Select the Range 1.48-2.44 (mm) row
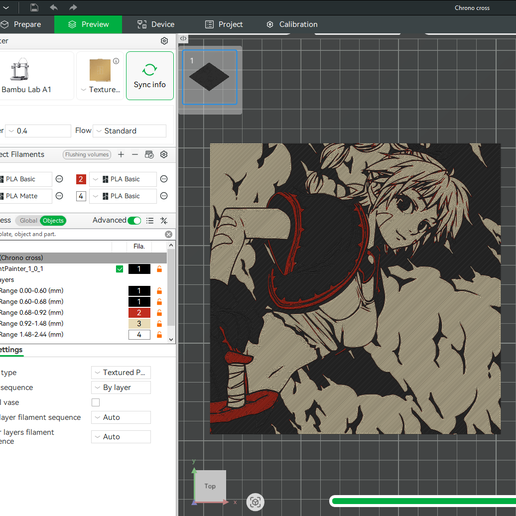Screen dimensions: 516x516 83,335
